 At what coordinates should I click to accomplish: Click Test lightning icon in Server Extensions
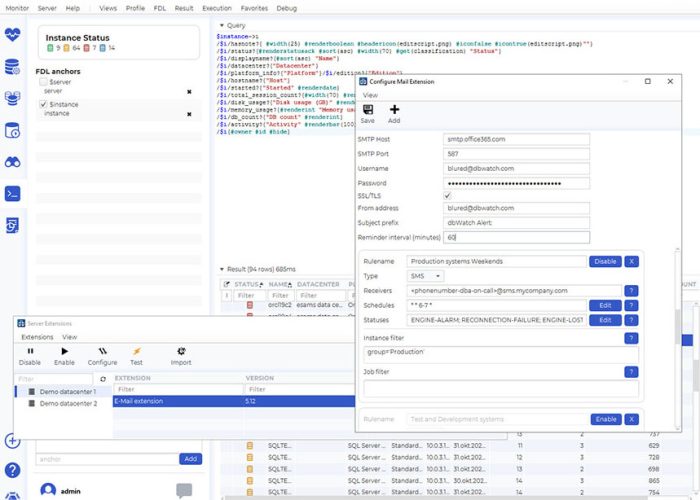[x=137, y=356]
